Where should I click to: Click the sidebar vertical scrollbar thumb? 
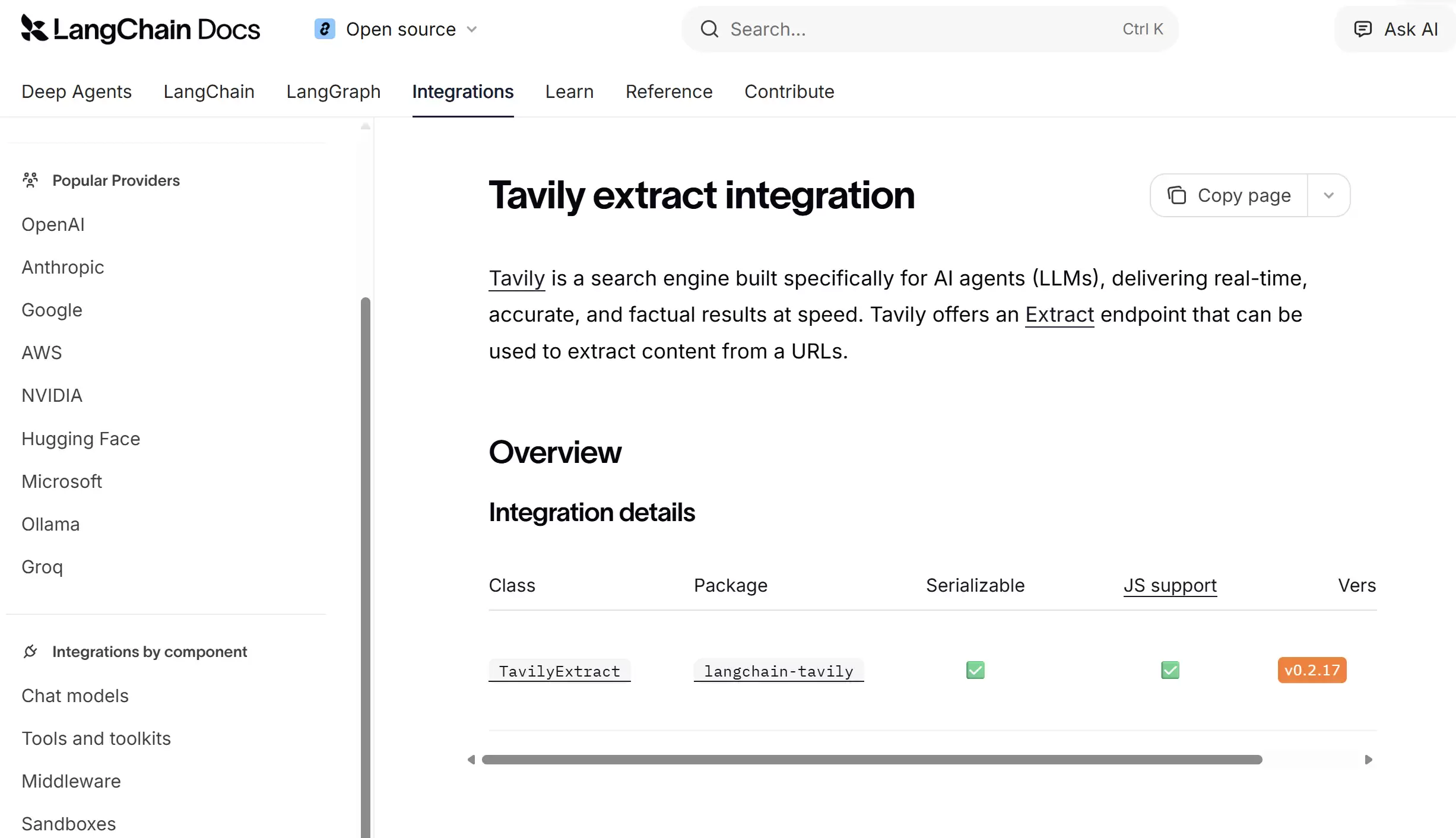point(366,567)
